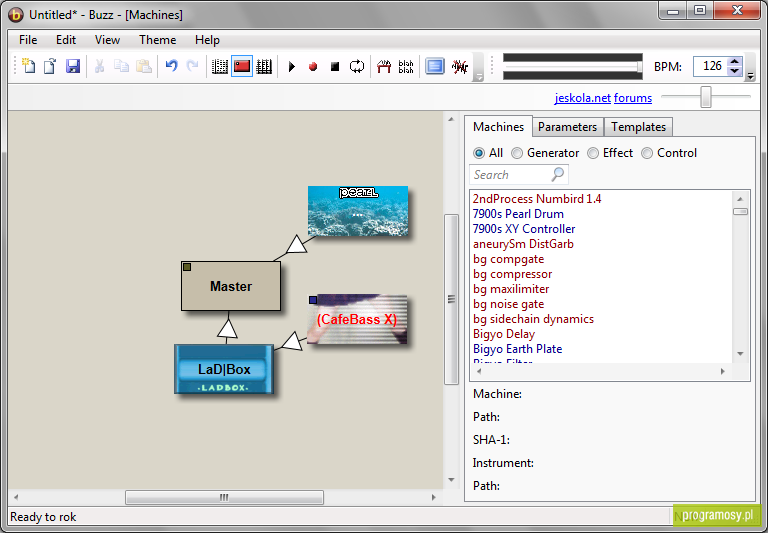Open the jeskola.net link
This screenshot has width=768, height=533.
coord(582,98)
